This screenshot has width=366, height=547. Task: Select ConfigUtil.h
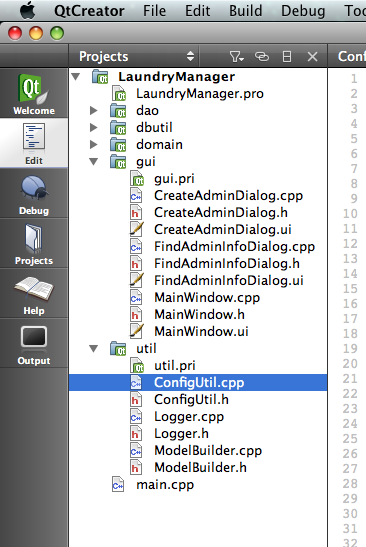pyautogui.click(x=191, y=399)
